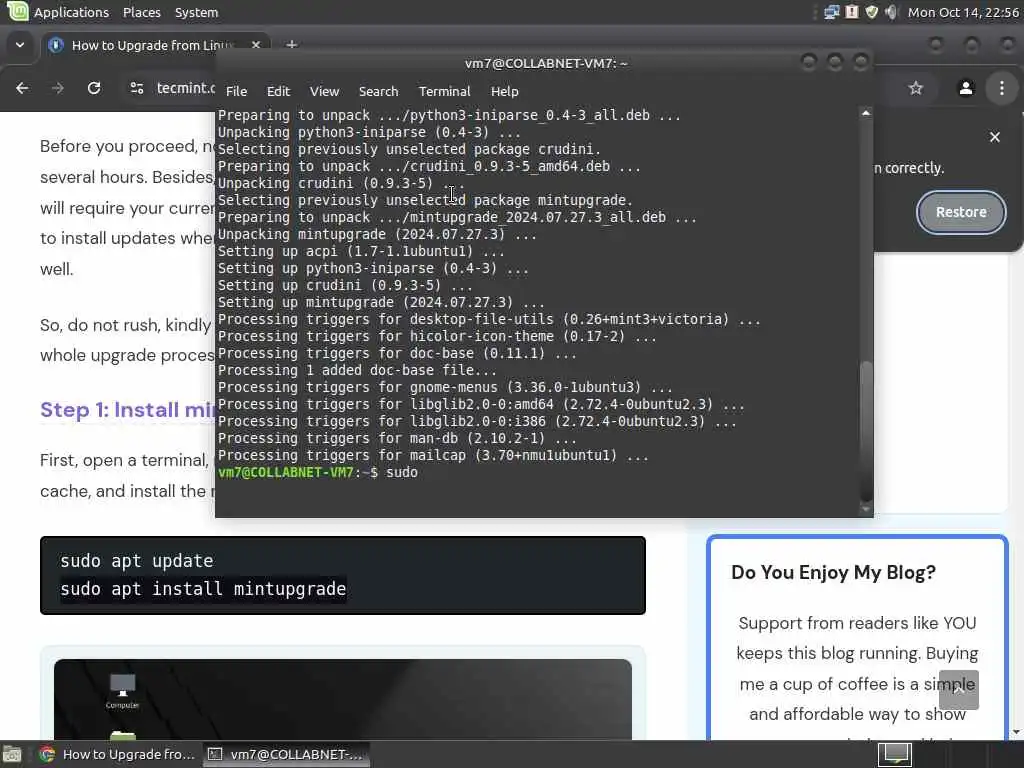Click the volume speaker tray icon
Screen dimensions: 1024x768
click(x=891, y=12)
